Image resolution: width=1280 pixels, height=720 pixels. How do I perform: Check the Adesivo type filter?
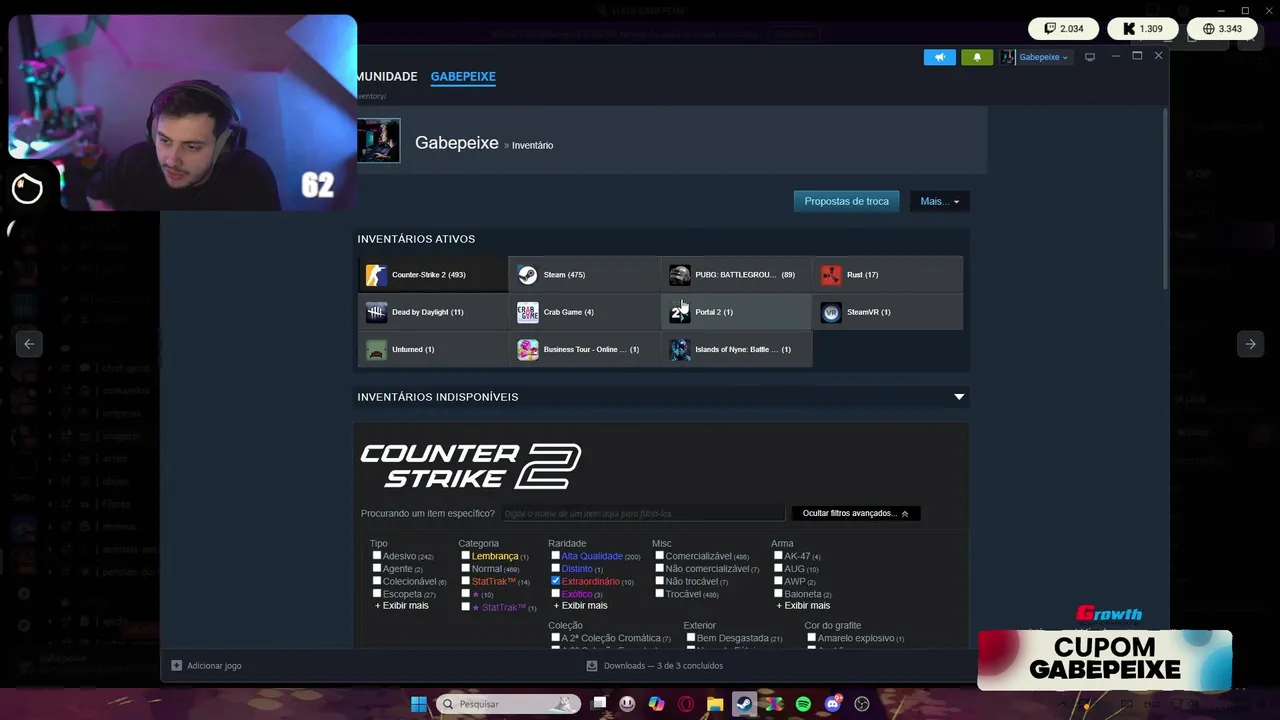[x=377, y=556]
